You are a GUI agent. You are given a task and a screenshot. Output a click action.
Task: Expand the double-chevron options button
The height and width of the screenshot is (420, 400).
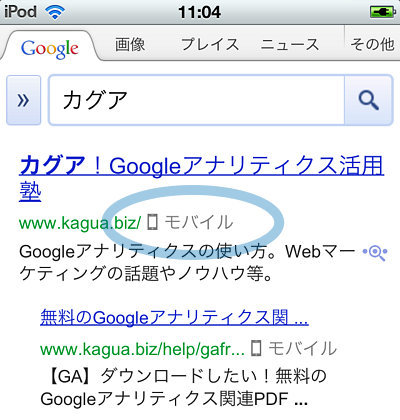point(24,100)
